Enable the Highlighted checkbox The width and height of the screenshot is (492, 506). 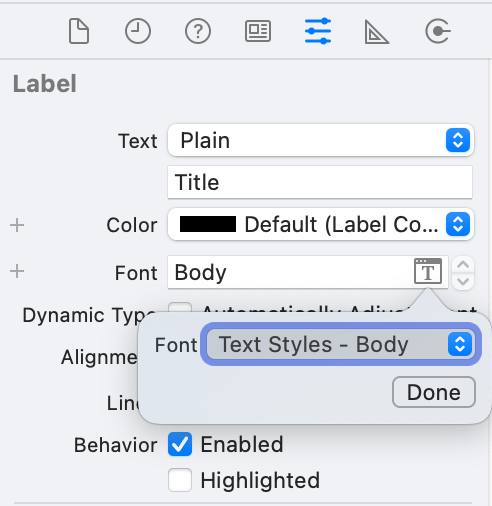click(x=180, y=480)
